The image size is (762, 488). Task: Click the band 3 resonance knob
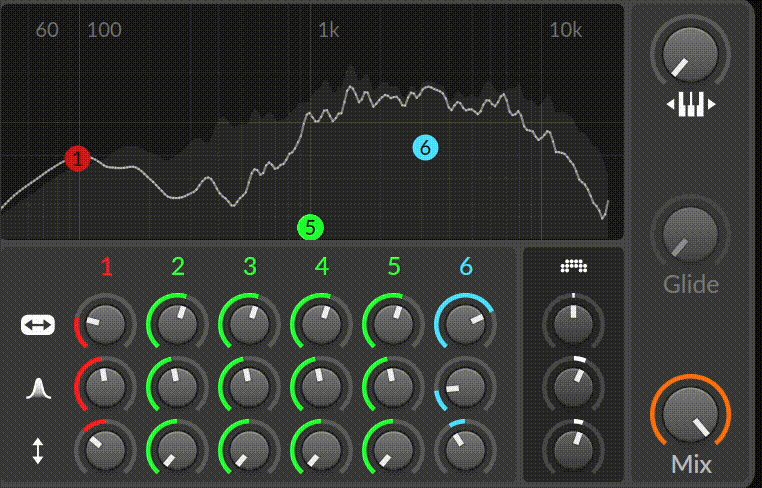[x=249, y=387]
